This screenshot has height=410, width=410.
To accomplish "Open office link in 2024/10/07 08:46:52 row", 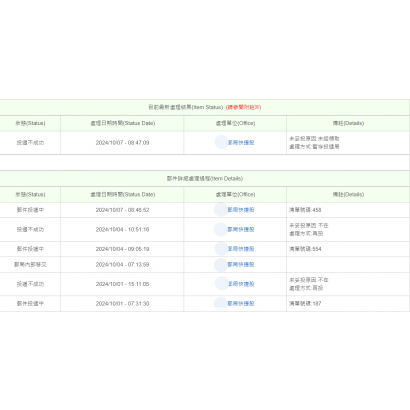I will pyautogui.click(x=241, y=210).
